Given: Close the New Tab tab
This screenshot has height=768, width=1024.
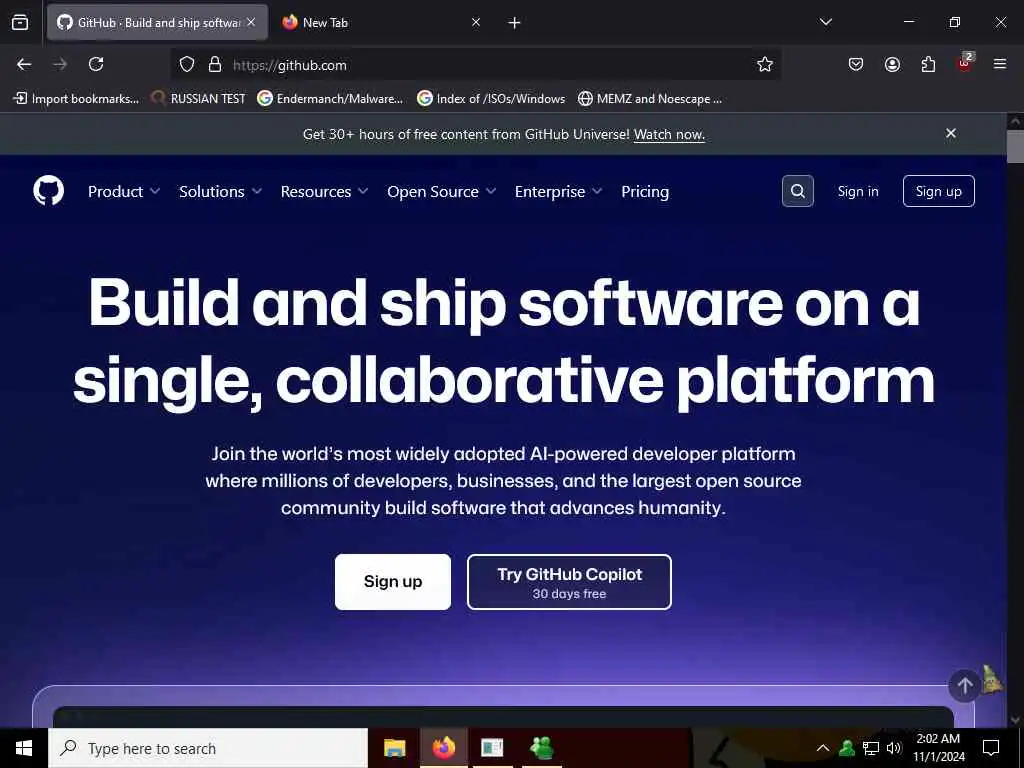Looking at the screenshot, I should pyautogui.click(x=476, y=22).
